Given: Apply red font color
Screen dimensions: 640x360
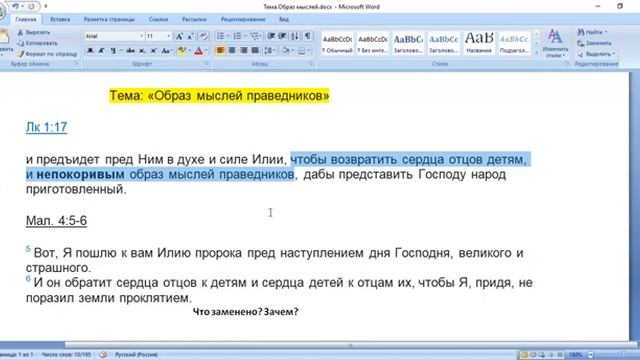Looking at the screenshot, I should (x=198, y=51).
